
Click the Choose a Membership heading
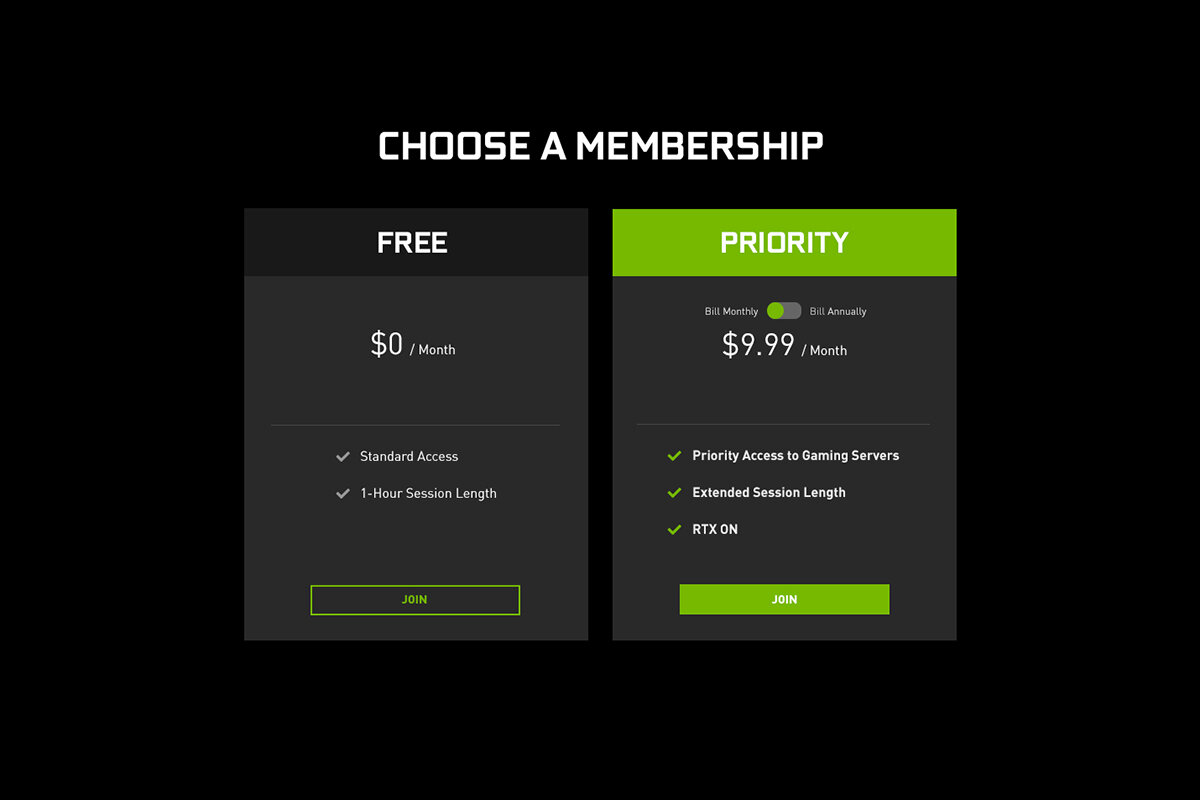tap(601, 146)
